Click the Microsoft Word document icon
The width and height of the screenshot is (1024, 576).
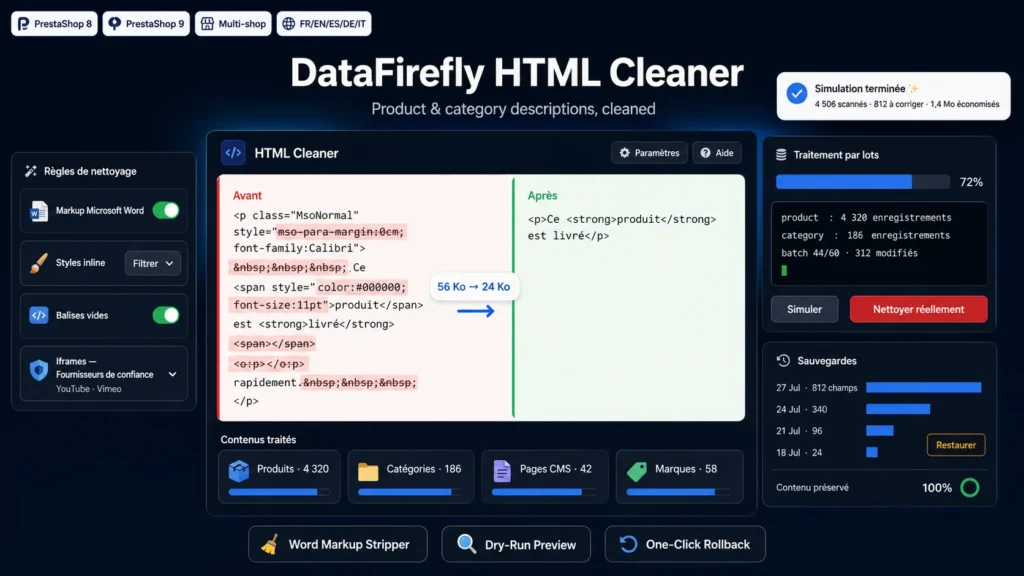tap(39, 211)
